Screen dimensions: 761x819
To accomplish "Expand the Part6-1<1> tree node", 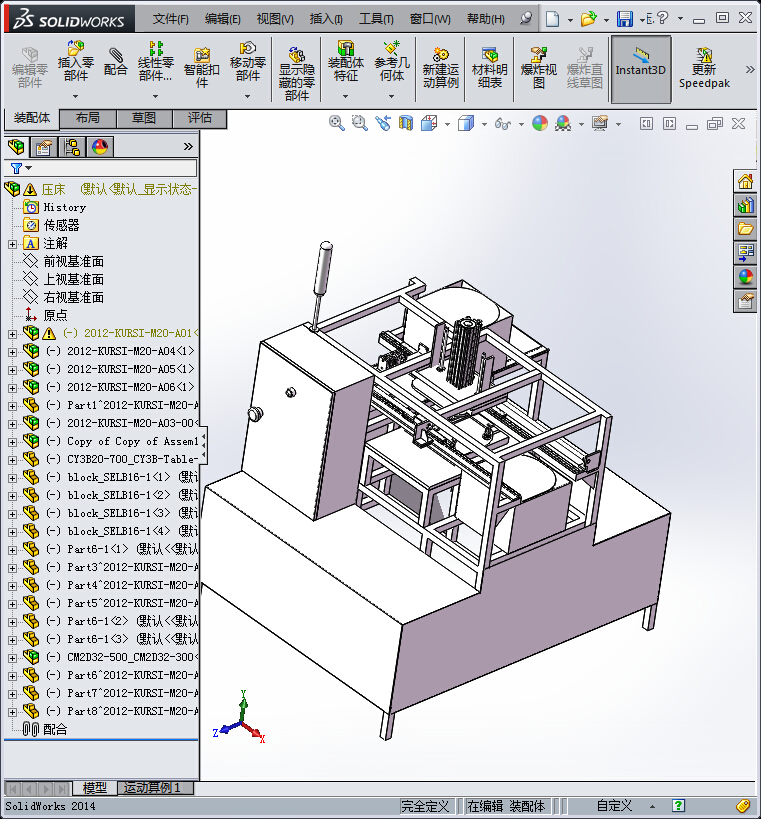I will [13, 550].
